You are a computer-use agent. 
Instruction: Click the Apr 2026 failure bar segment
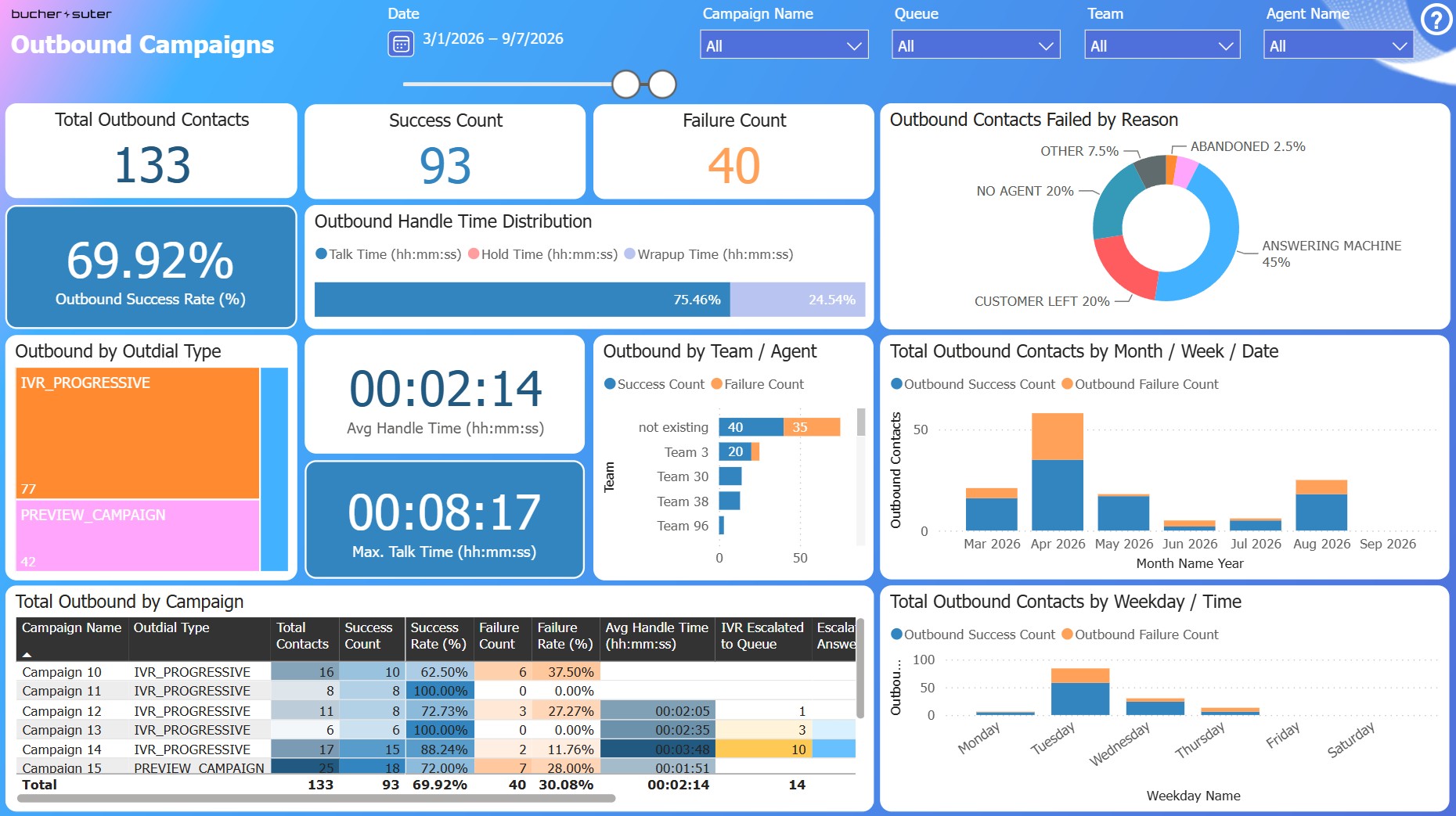(x=1058, y=437)
